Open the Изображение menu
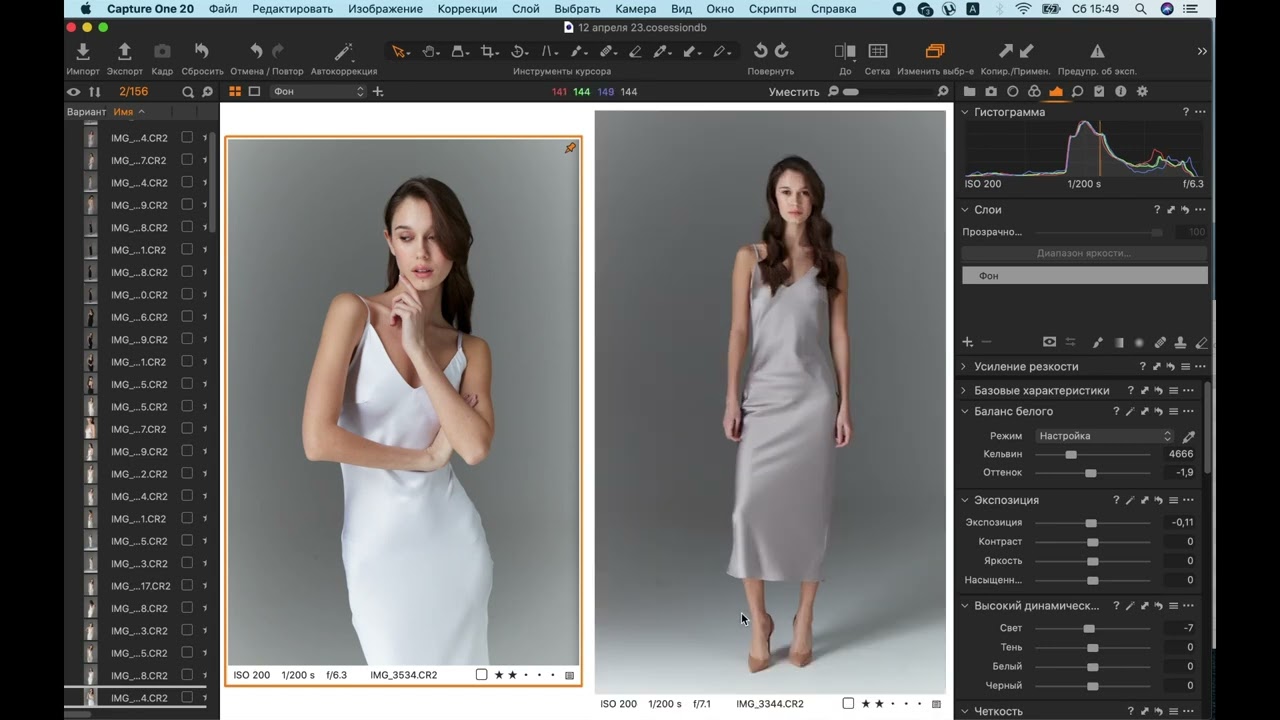Image resolution: width=1280 pixels, height=720 pixels. pyautogui.click(x=385, y=9)
